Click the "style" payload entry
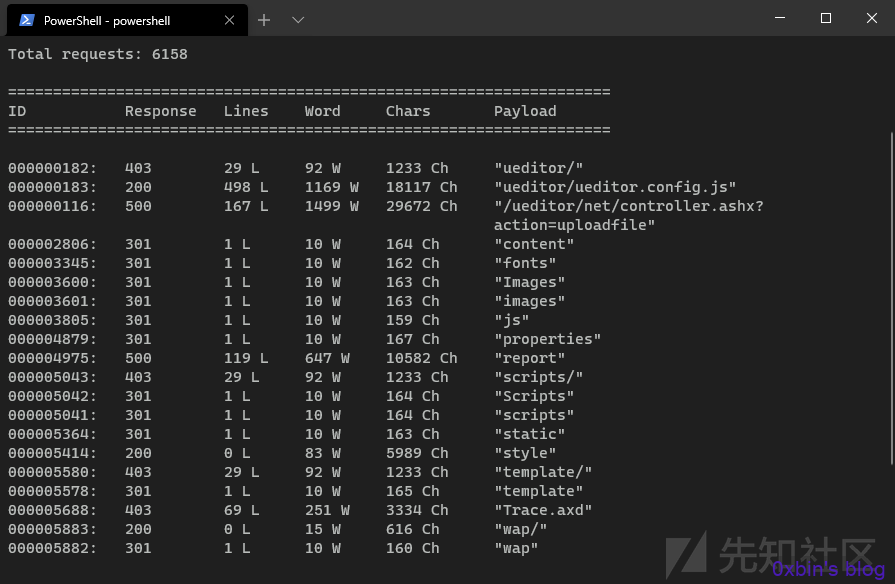The height and width of the screenshot is (584, 895). [525, 453]
